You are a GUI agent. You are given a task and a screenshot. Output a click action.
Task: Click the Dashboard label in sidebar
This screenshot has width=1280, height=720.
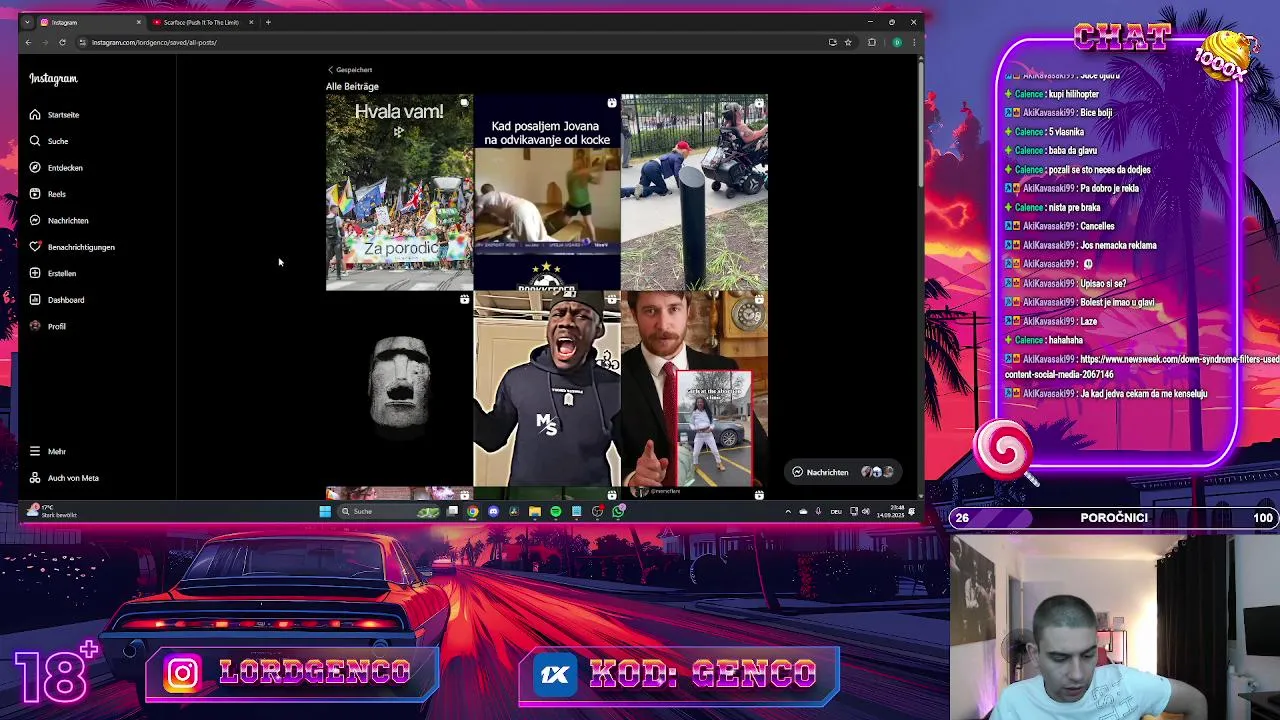(66, 300)
